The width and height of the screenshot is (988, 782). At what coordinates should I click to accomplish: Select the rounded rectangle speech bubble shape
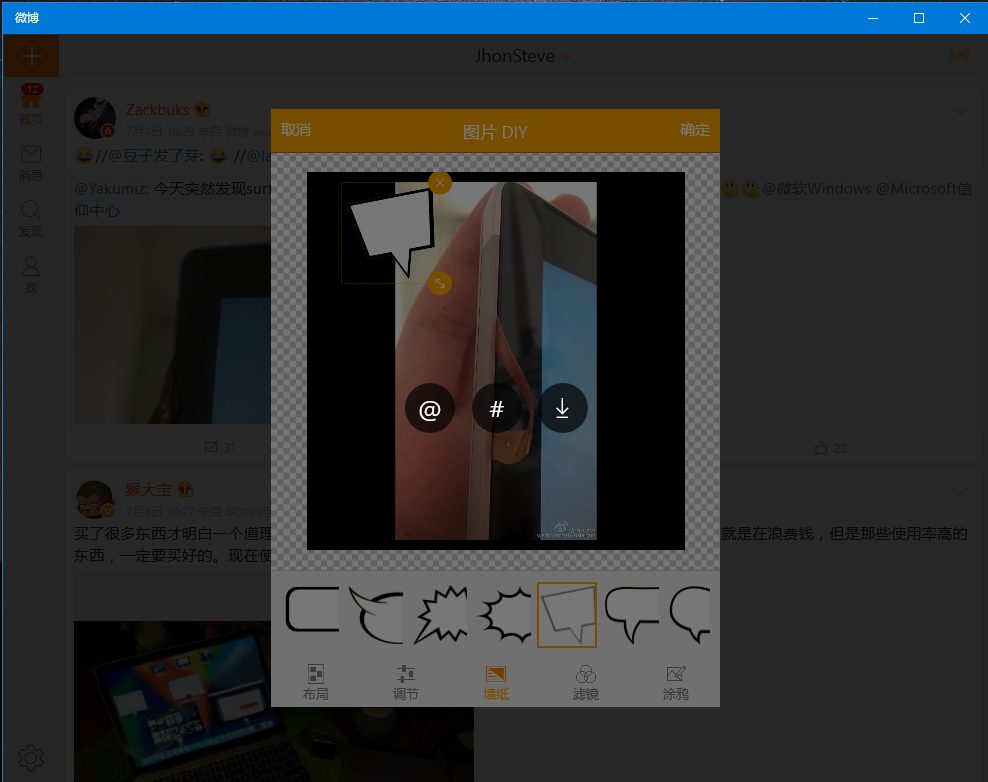[312, 614]
